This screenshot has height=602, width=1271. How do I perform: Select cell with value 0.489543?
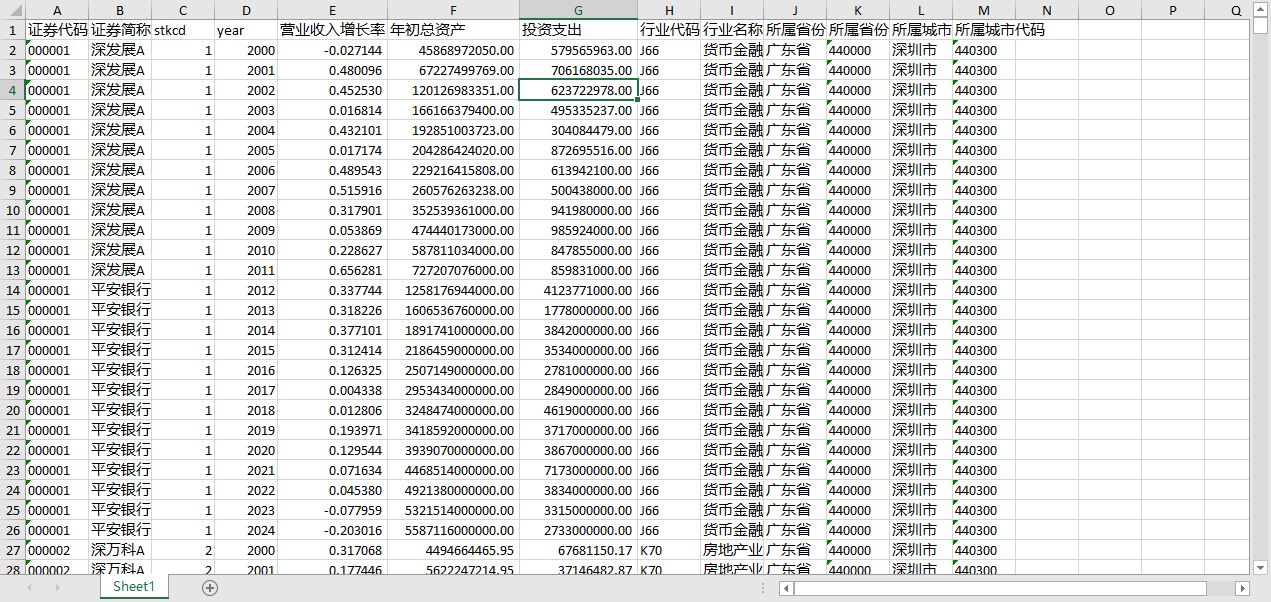[333, 170]
